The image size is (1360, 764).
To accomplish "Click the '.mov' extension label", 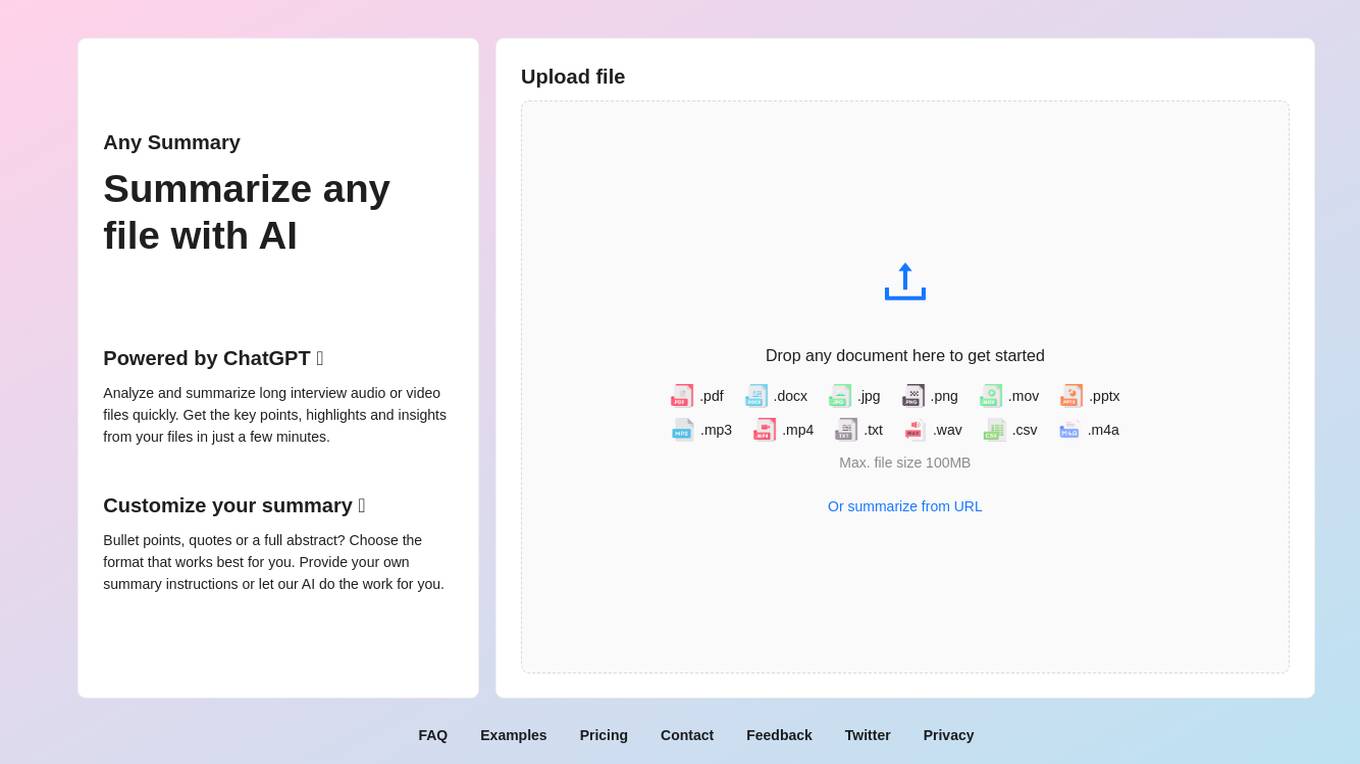I will (x=1023, y=396).
